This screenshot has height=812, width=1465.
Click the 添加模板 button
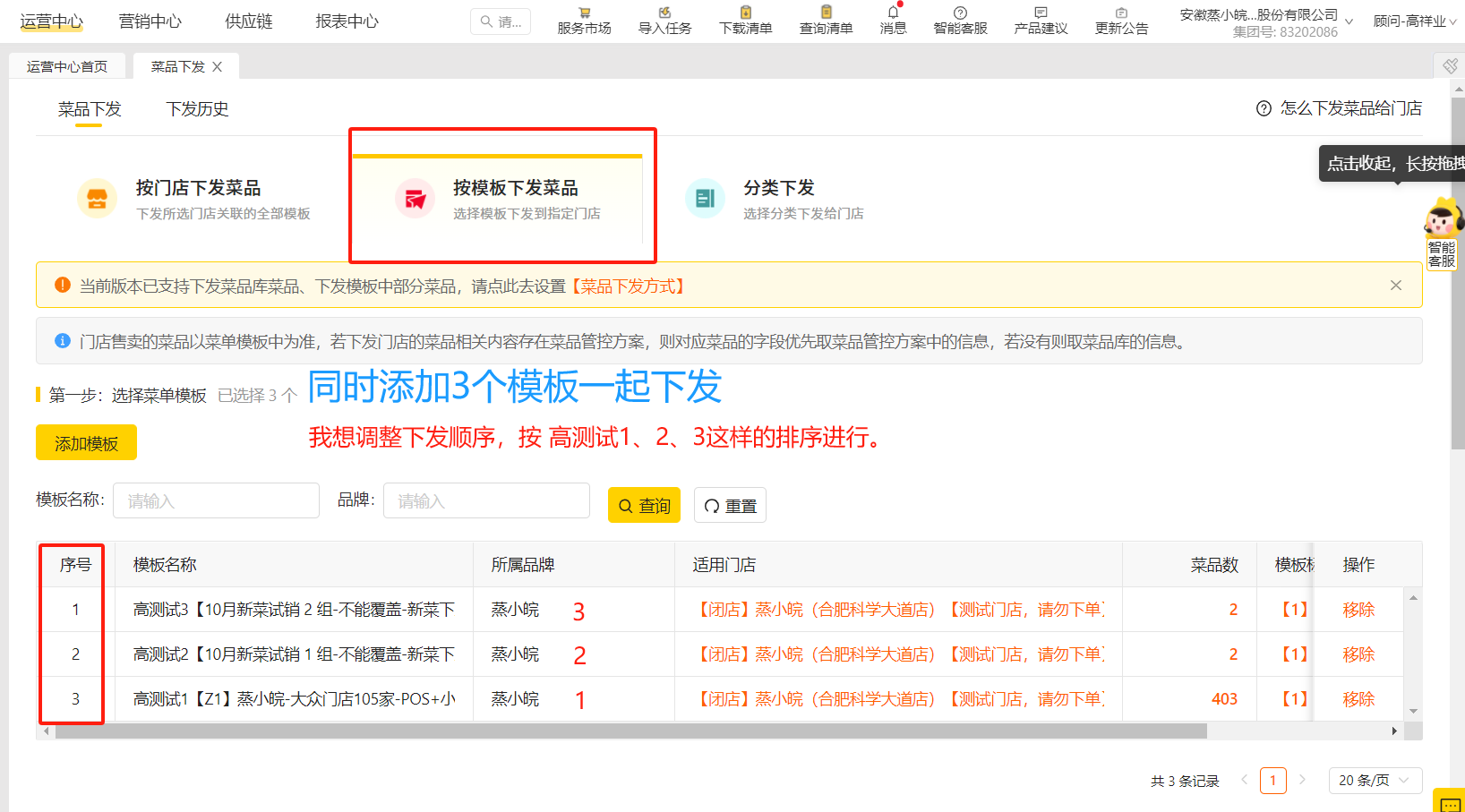click(x=86, y=443)
